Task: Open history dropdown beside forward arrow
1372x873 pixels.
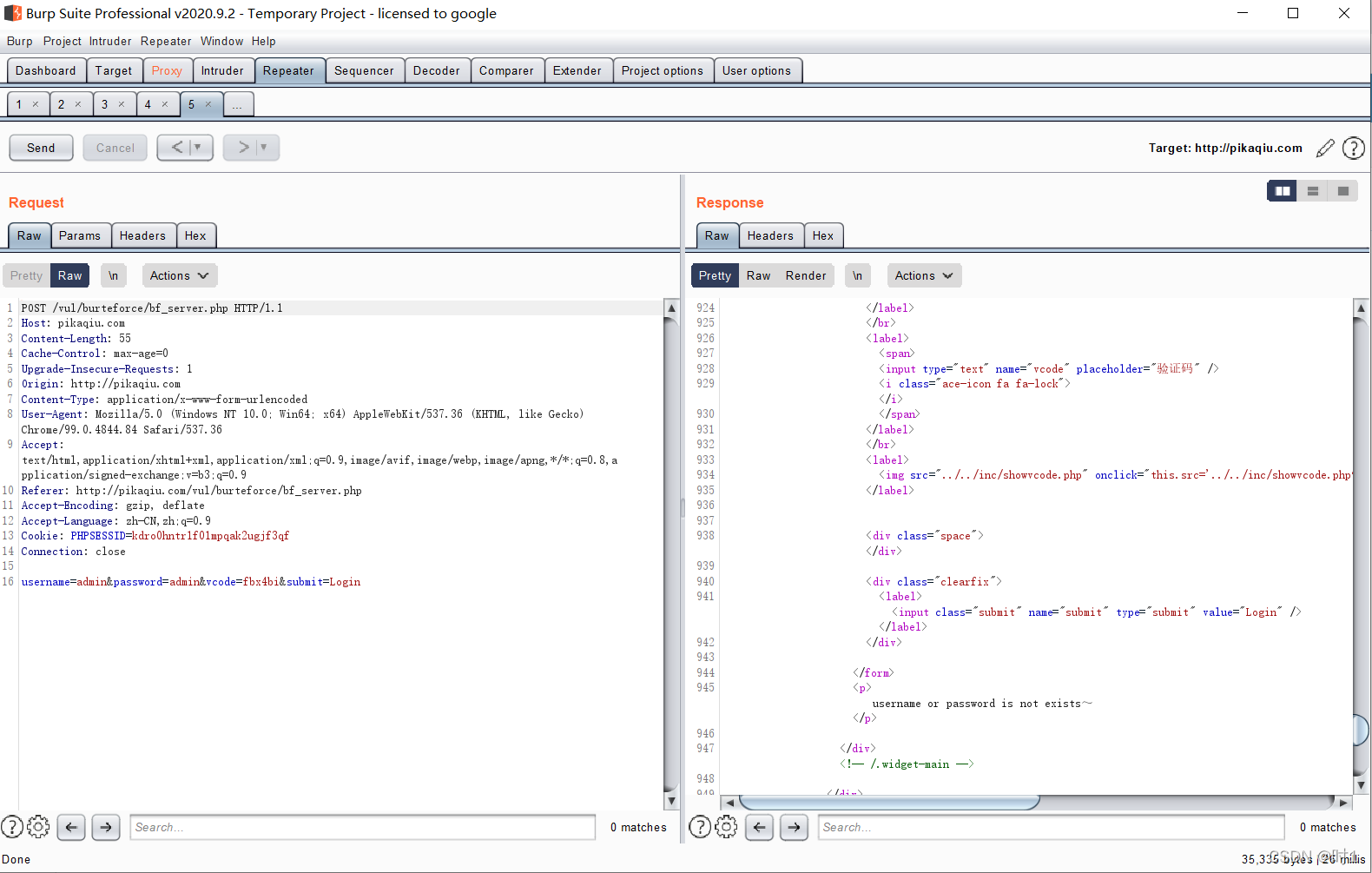Action: click(x=265, y=148)
